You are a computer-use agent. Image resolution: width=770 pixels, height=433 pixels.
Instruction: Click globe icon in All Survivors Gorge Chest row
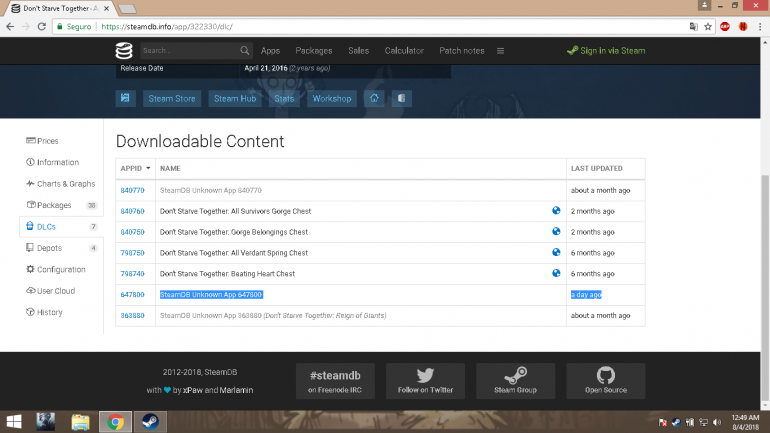click(556, 210)
